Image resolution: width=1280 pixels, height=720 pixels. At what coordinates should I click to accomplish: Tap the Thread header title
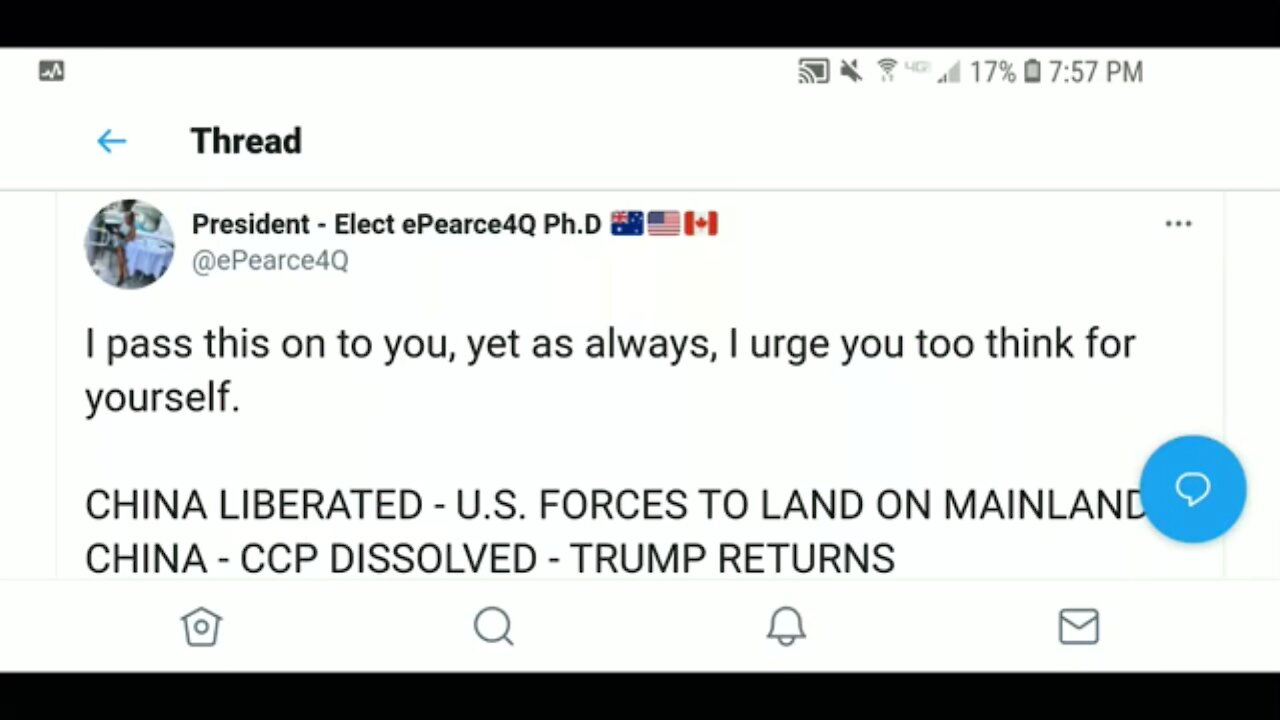(x=246, y=141)
